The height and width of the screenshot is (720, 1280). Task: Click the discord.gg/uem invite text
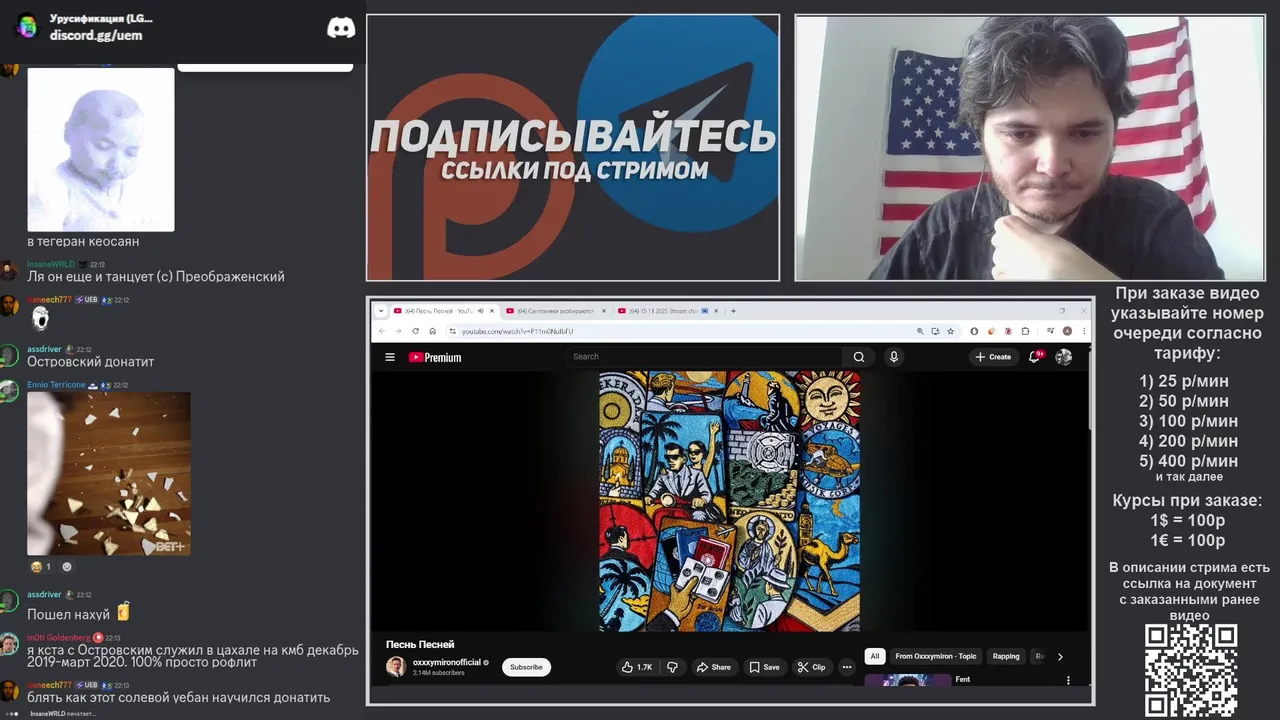click(x=96, y=35)
